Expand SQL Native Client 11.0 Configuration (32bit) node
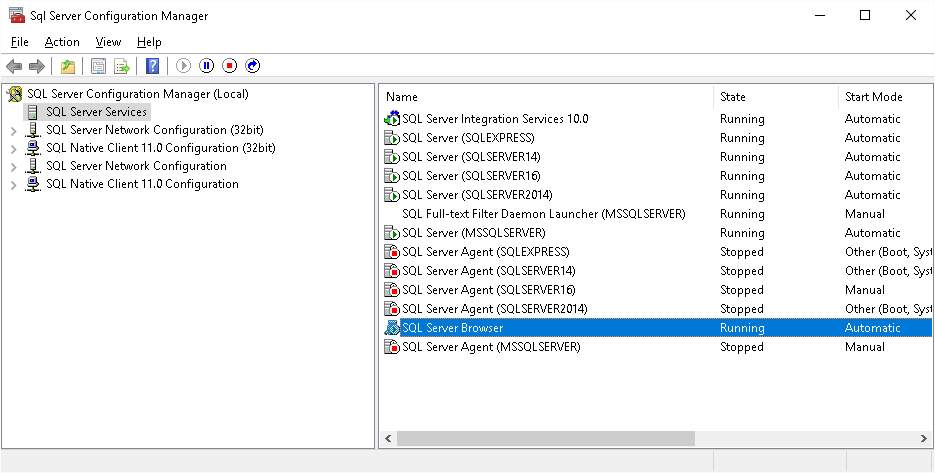 [x=14, y=149]
